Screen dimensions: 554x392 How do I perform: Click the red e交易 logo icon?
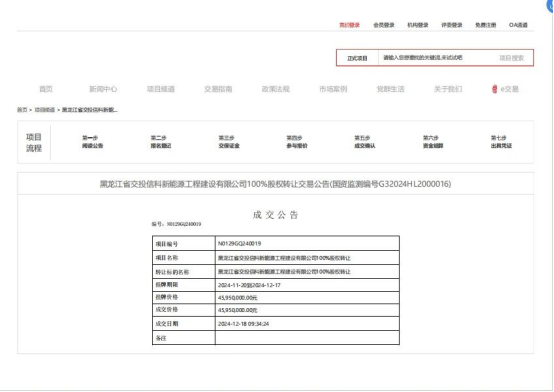coord(495,89)
